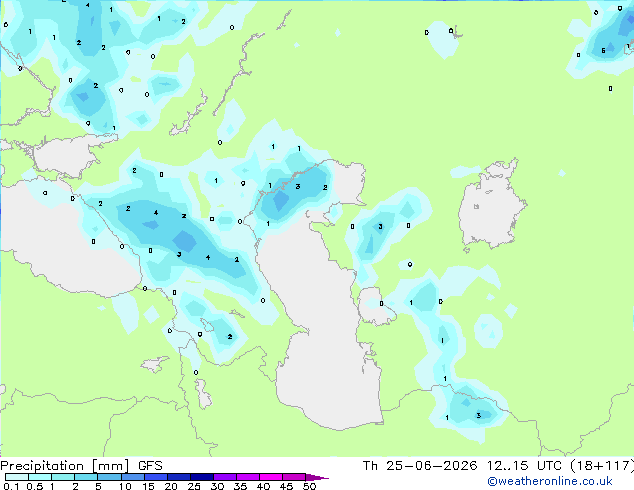Click the 10–15 mm legend swatch

tap(132, 477)
